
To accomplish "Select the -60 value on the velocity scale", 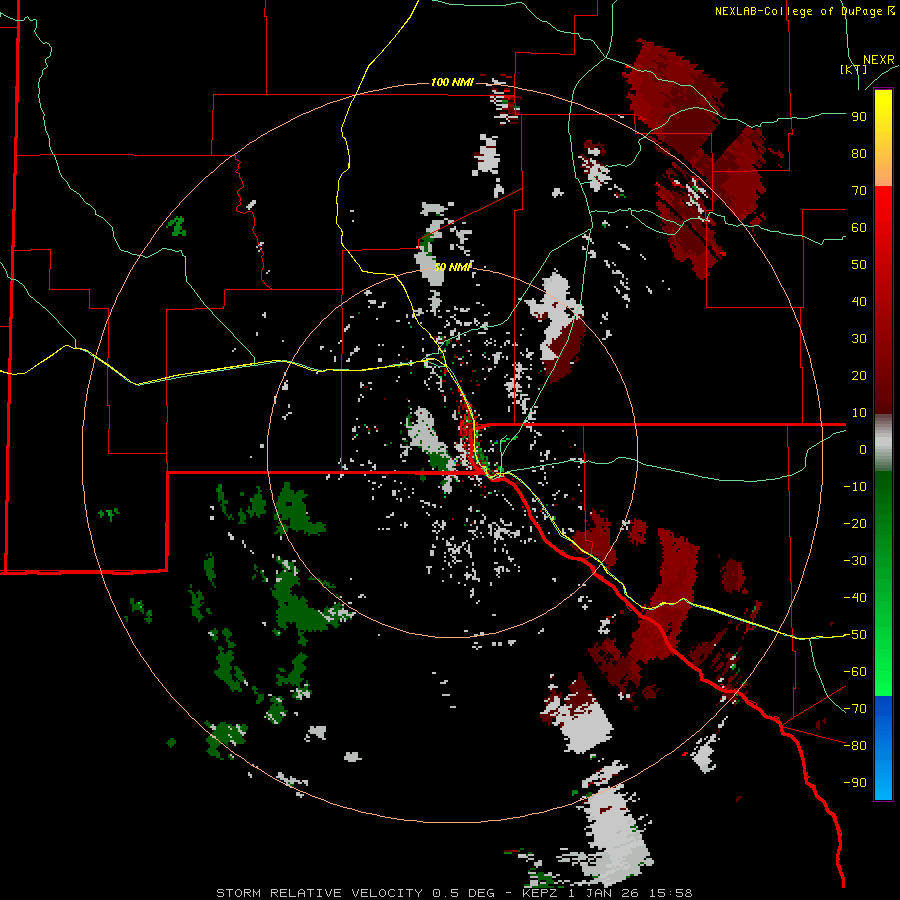I will (x=855, y=672).
